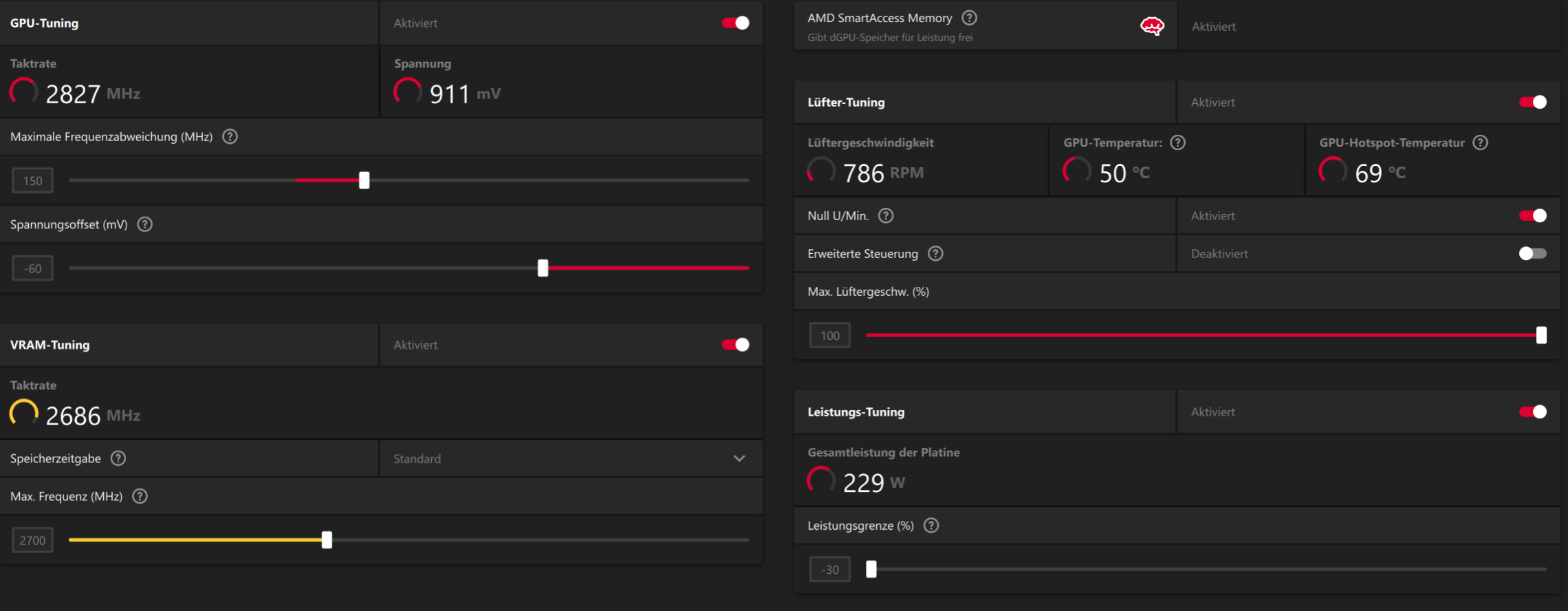Show help for Null U/Min.
Viewport: 1568px width, 611px height.
coord(886,216)
